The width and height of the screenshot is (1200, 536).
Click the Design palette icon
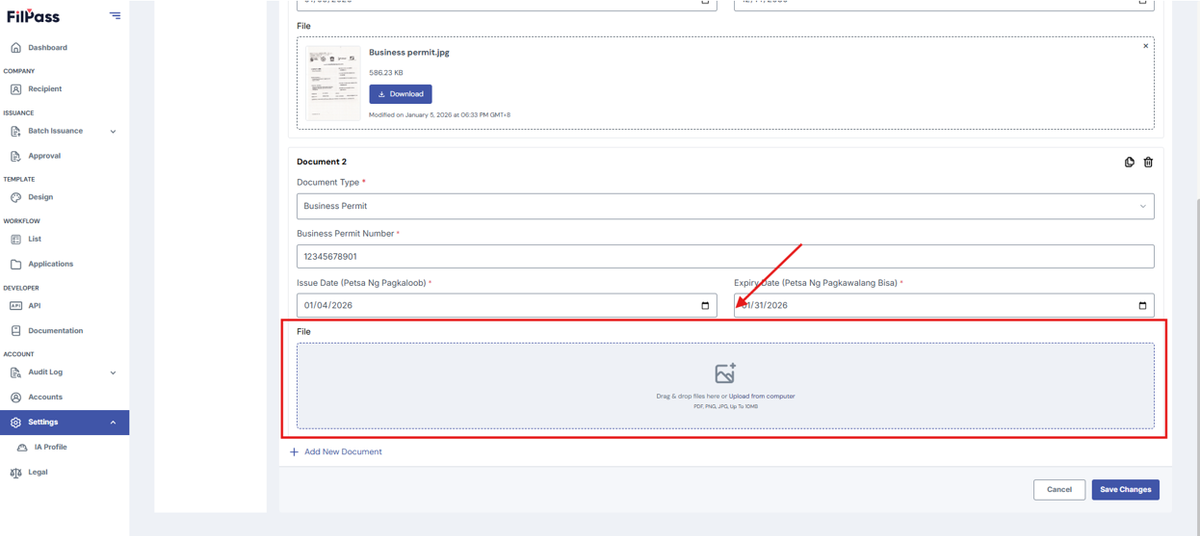coord(16,197)
